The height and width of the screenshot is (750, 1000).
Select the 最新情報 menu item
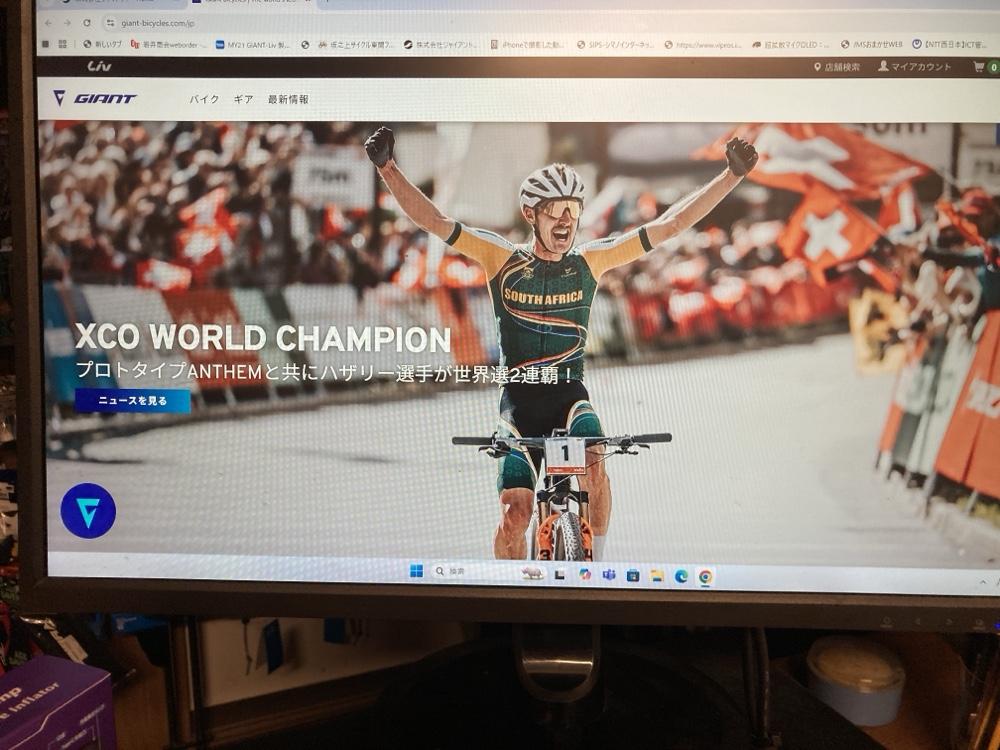pyautogui.click(x=288, y=99)
